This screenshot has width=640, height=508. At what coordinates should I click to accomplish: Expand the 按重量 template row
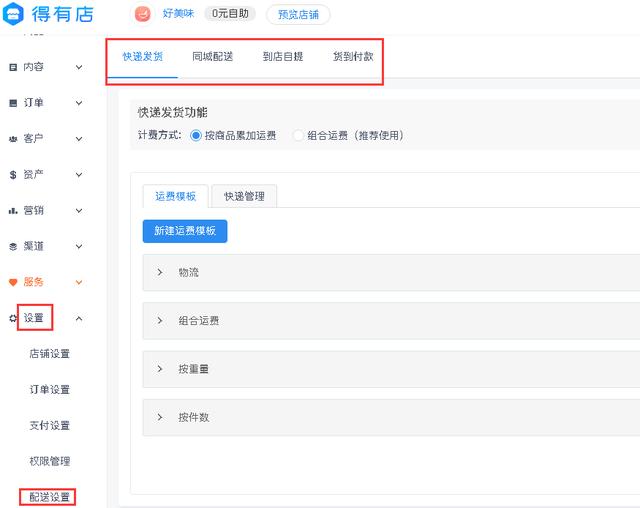pos(160,369)
